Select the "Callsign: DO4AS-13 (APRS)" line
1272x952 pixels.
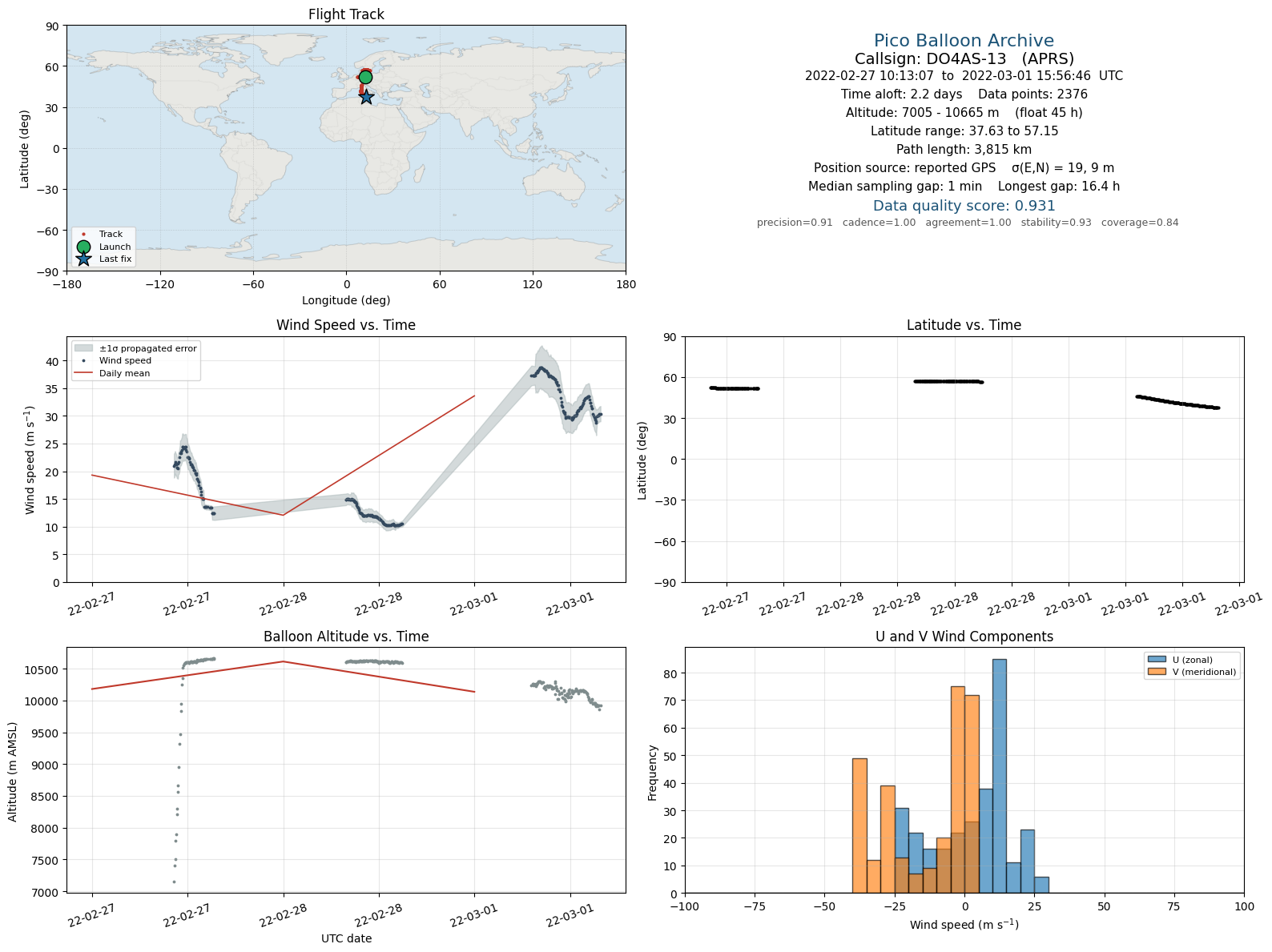(x=964, y=58)
